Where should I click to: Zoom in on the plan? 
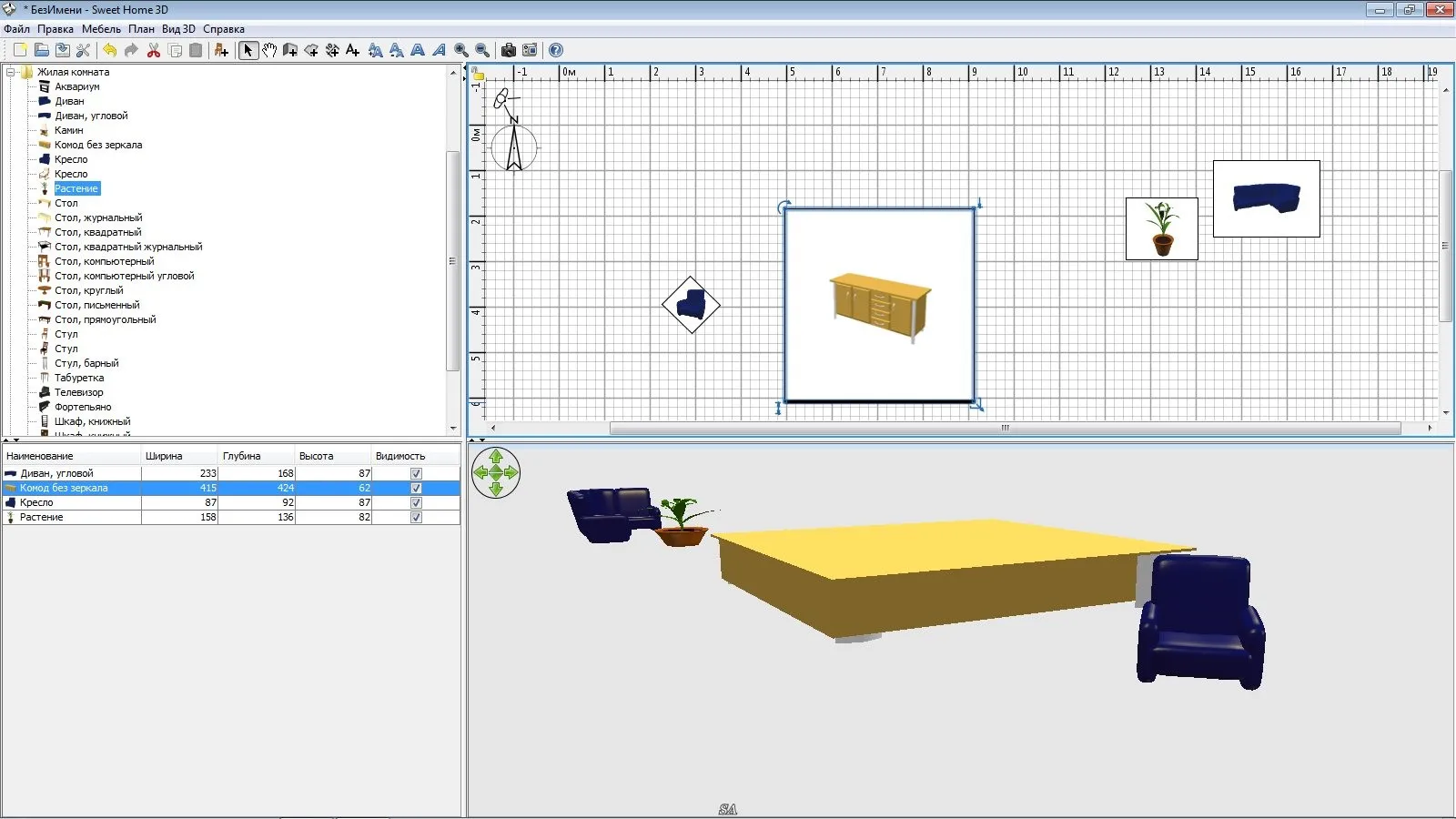[x=461, y=50]
